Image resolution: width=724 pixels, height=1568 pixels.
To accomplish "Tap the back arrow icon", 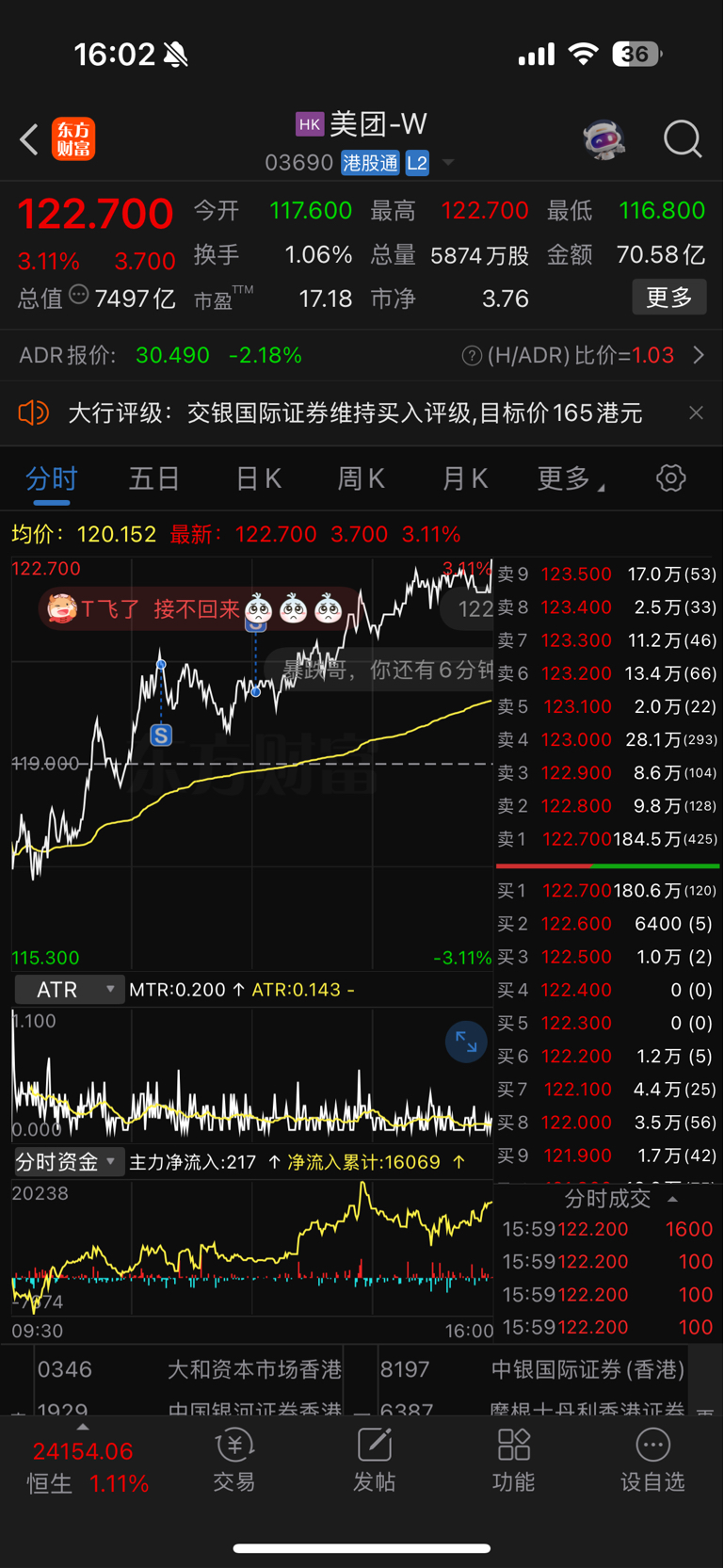I will (x=29, y=139).
